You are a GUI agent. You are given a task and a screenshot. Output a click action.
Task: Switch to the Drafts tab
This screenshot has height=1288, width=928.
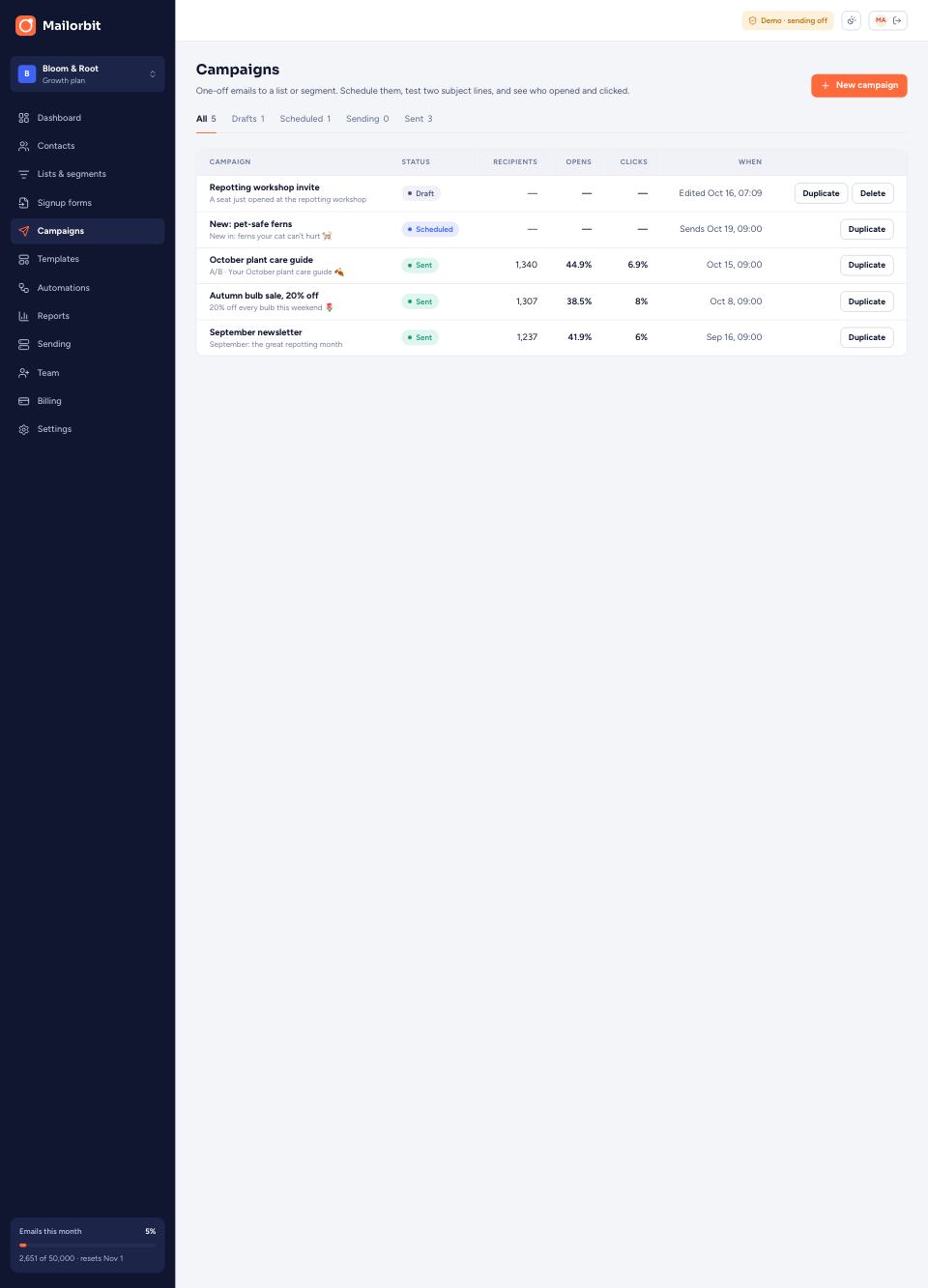tap(248, 119)
